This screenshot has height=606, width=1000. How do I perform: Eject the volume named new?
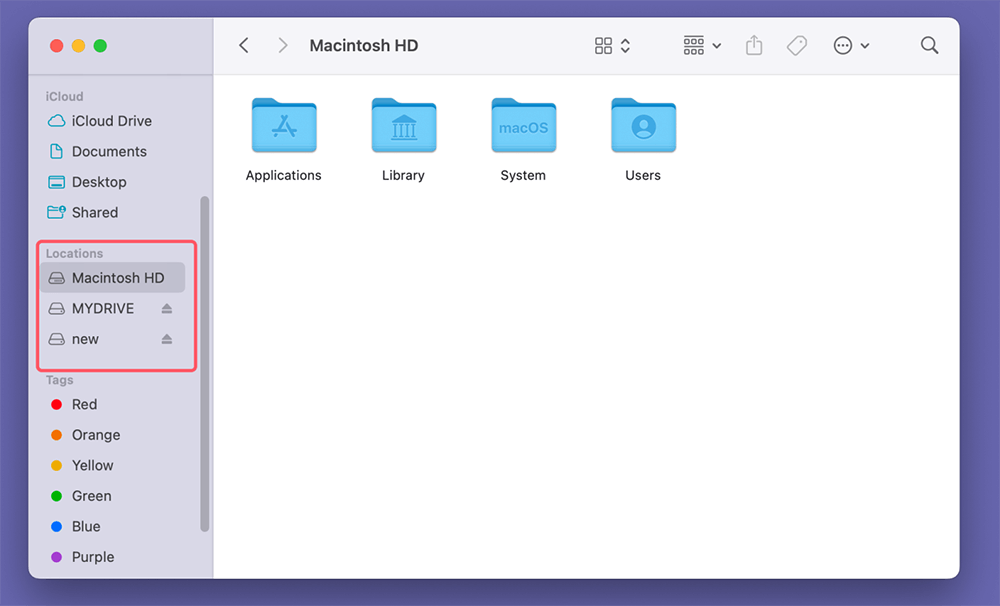167,339
